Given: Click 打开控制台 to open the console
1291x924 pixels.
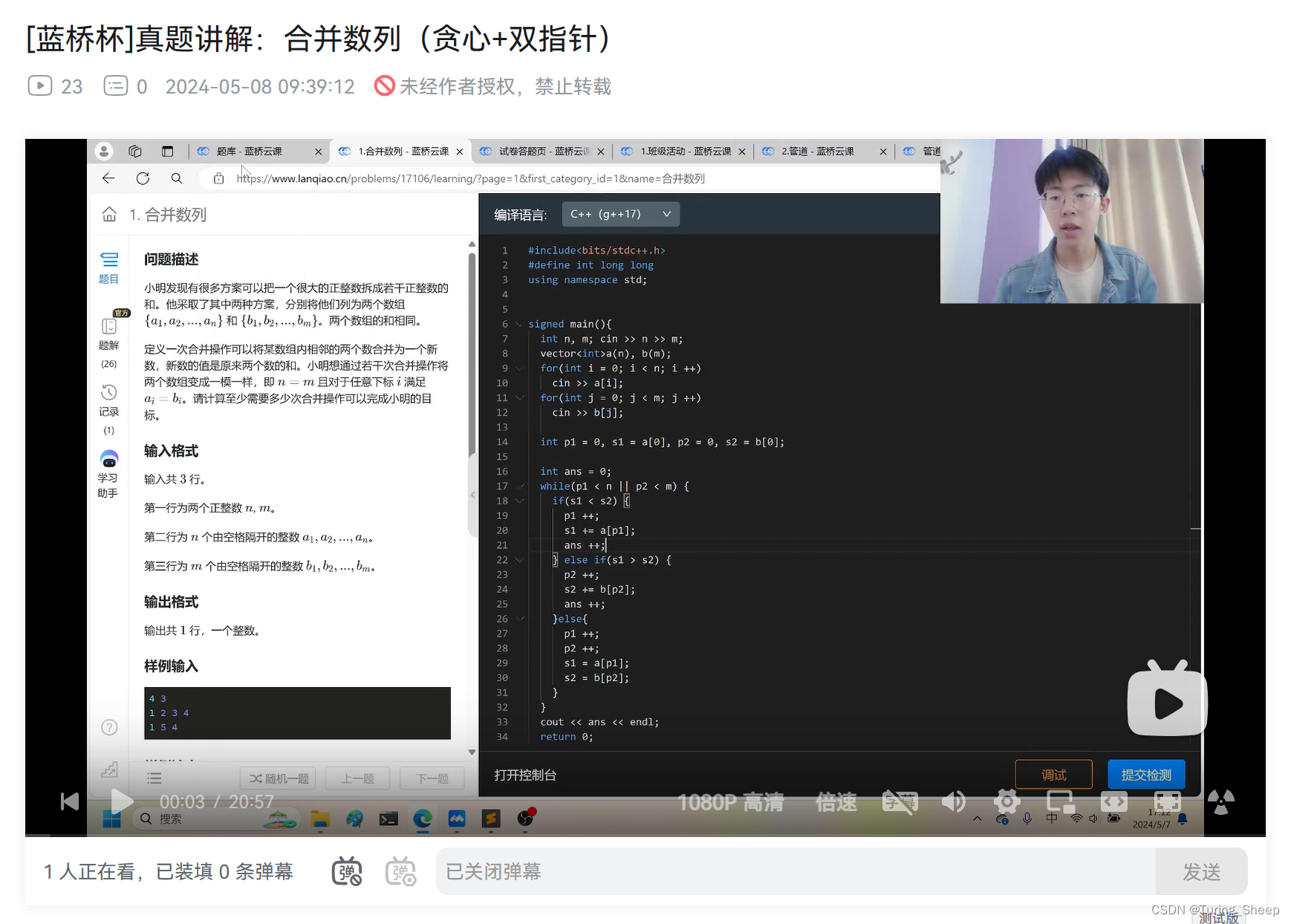Looking at the screenshot, I should coord(525,775).
